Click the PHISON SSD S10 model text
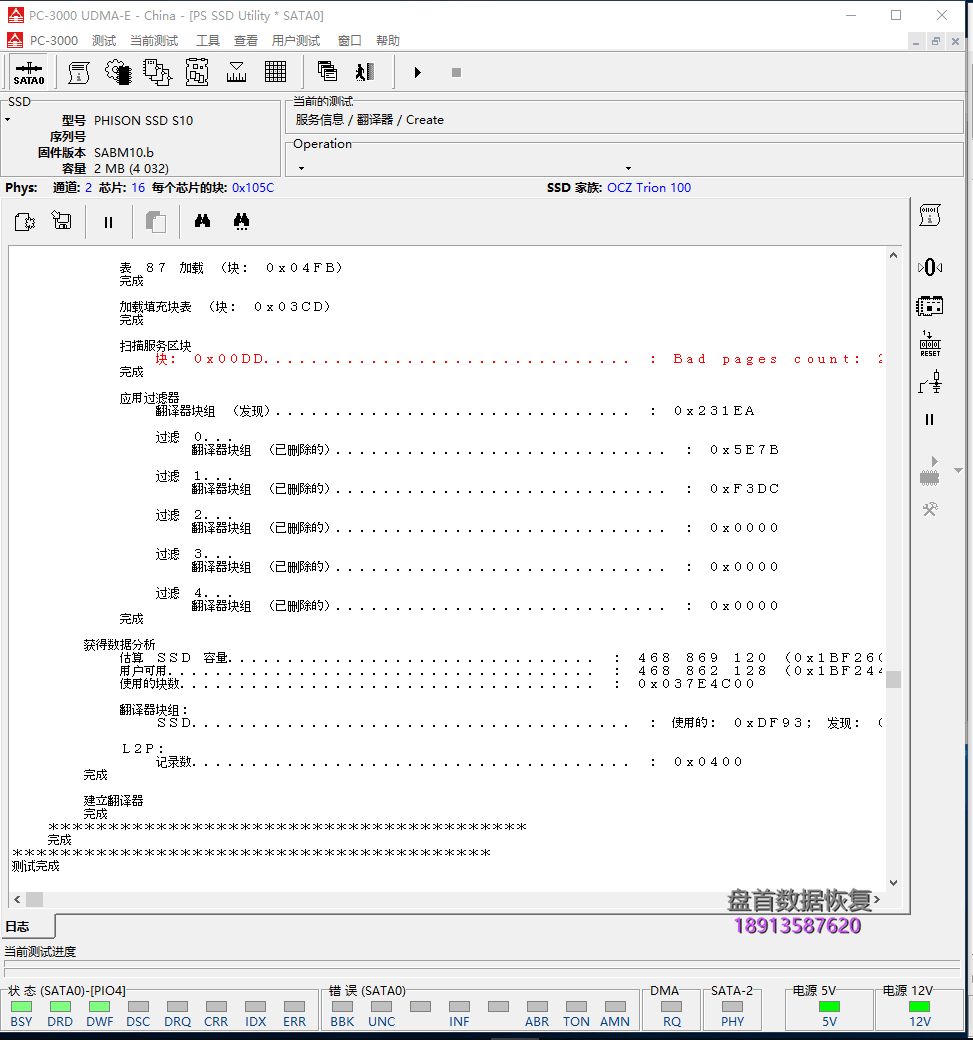 click(143, 121)
